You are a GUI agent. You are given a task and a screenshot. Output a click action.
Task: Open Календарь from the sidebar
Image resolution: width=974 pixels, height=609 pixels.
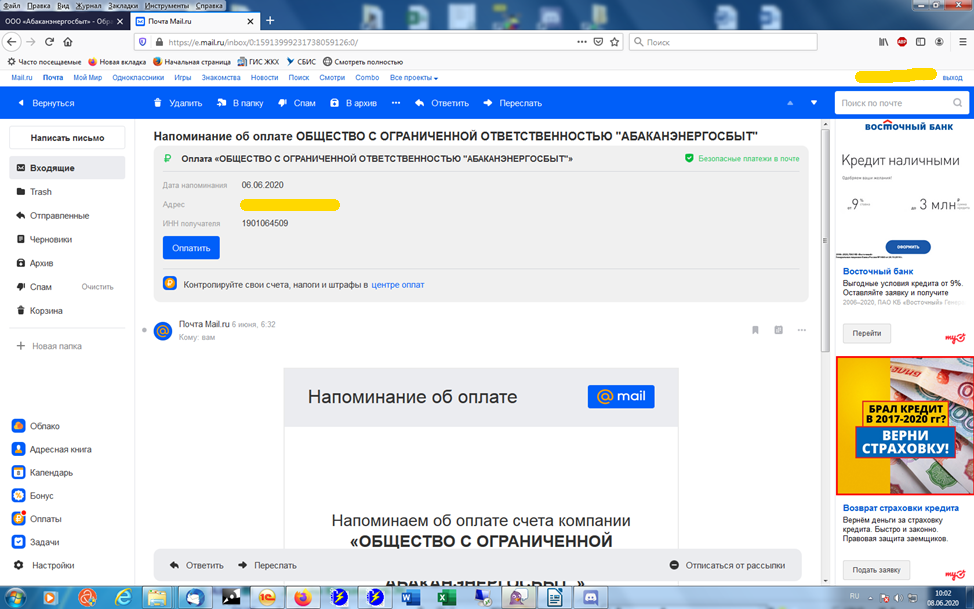coord(42,472)
